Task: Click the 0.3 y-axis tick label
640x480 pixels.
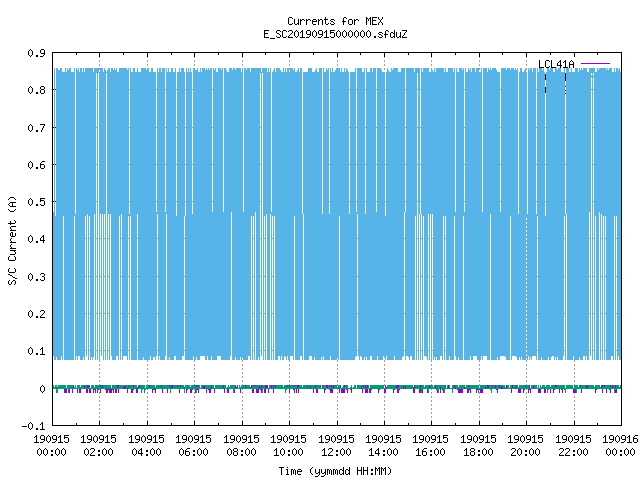Action: point(37,277)
